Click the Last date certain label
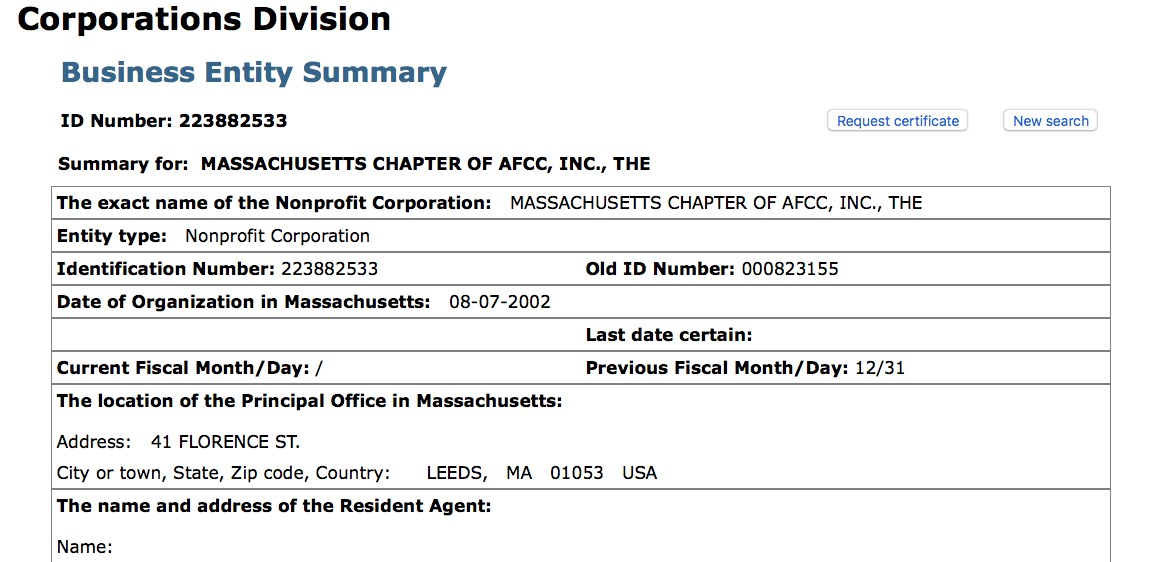The height and width of the screenshot is (562, 1173). [668, 335]
